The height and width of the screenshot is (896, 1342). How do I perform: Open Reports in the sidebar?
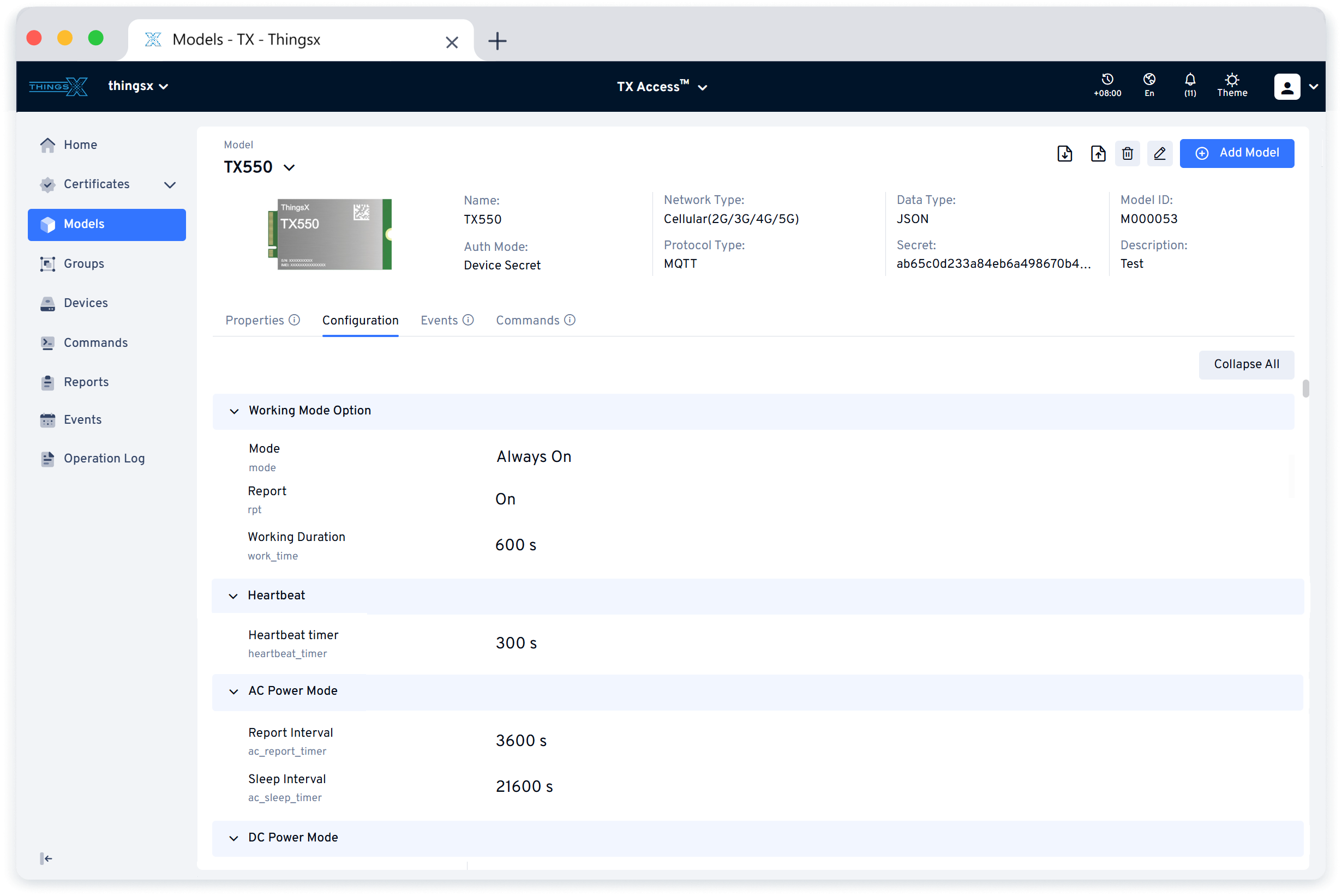pyautogui.click(x=106, y=382)
